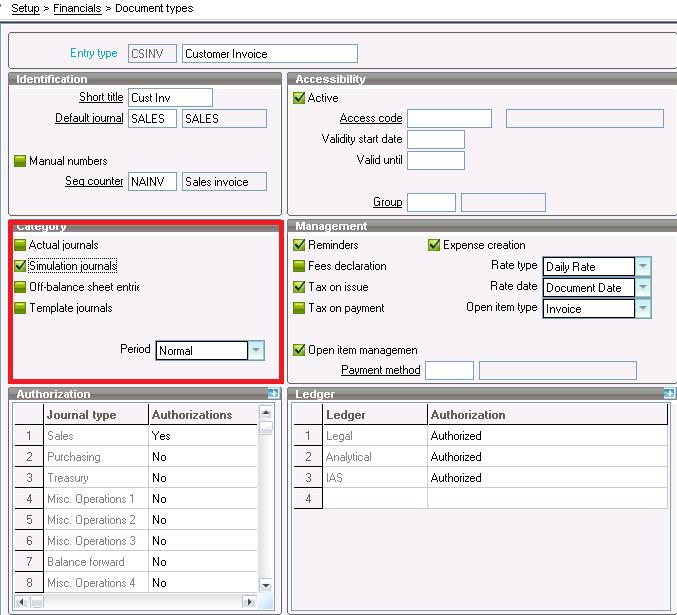Select the Misc. Operations 1 row
The height and width of the screenshot is (615, 677).
[x=96, y=499]
